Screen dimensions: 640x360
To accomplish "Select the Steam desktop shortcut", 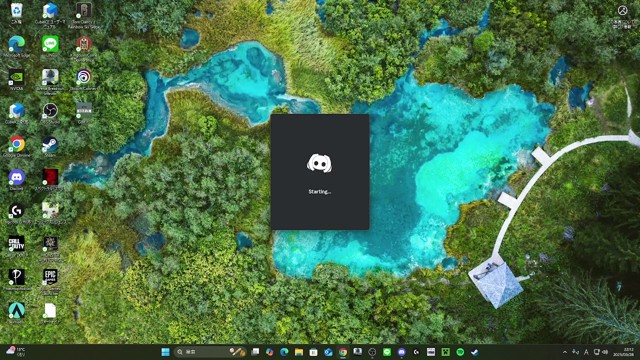I will [50, 147].
